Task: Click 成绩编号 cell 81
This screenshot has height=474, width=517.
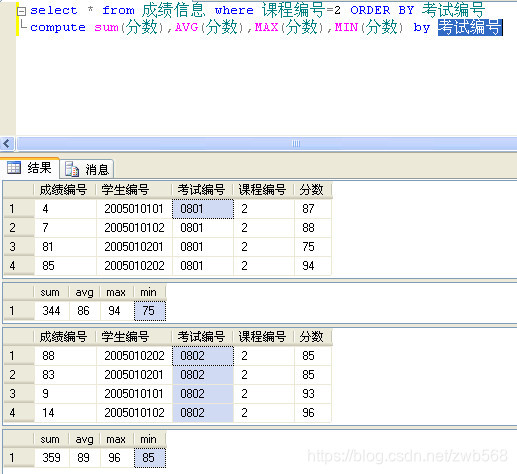Action: pyautogui.click(x=65, y=247)
